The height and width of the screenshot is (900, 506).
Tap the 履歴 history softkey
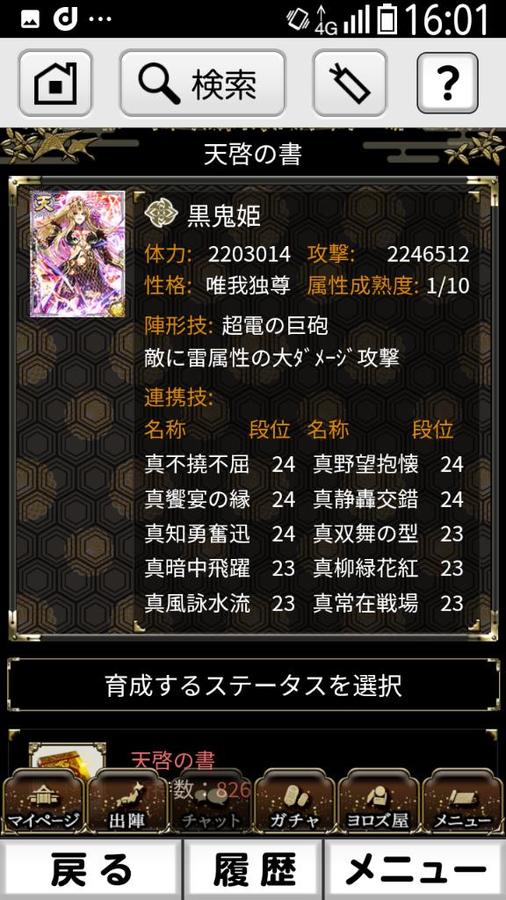(x=253, y=870)
